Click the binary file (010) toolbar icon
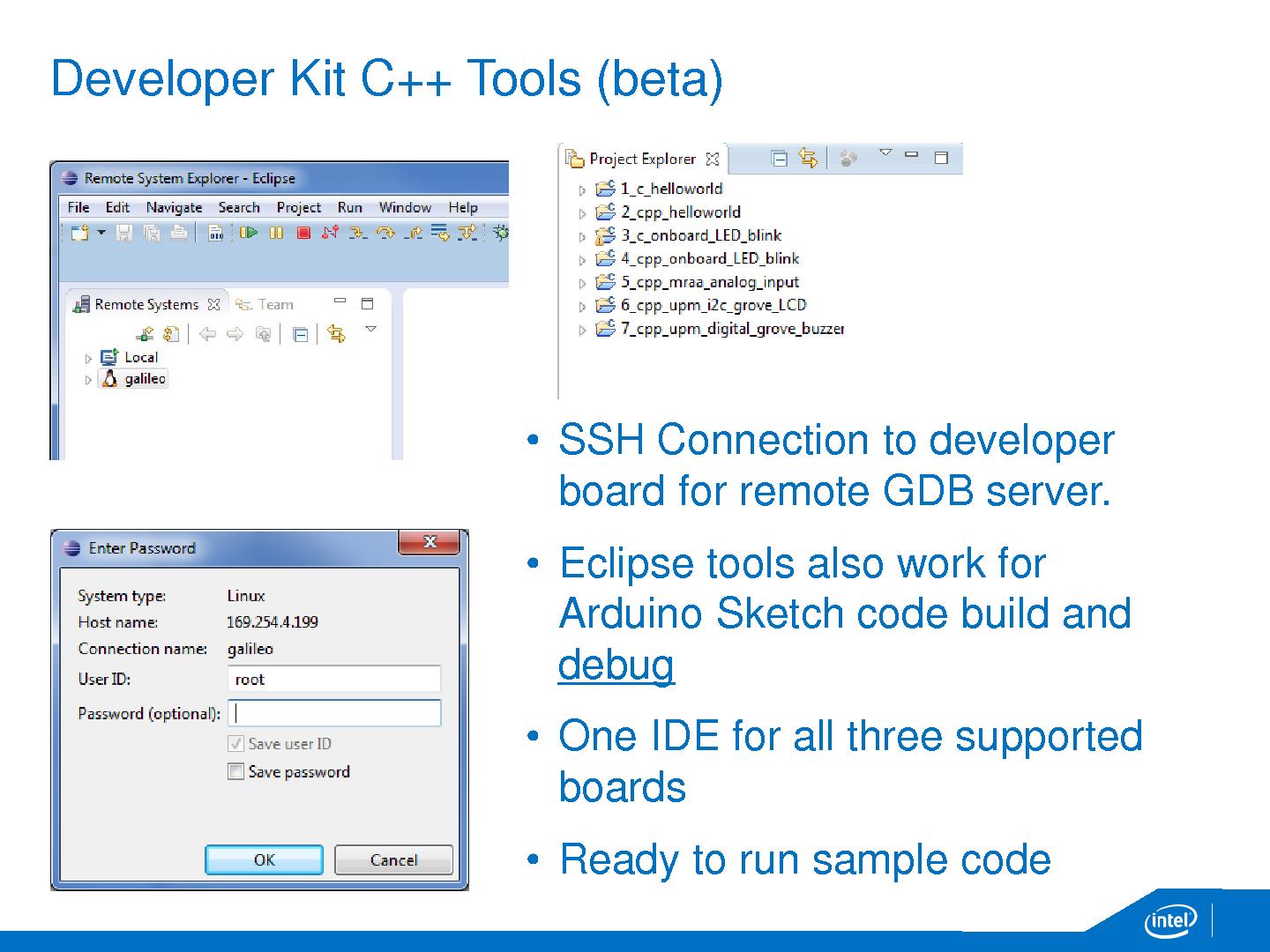The image size is (1270, 952). (x=215, y=233)
